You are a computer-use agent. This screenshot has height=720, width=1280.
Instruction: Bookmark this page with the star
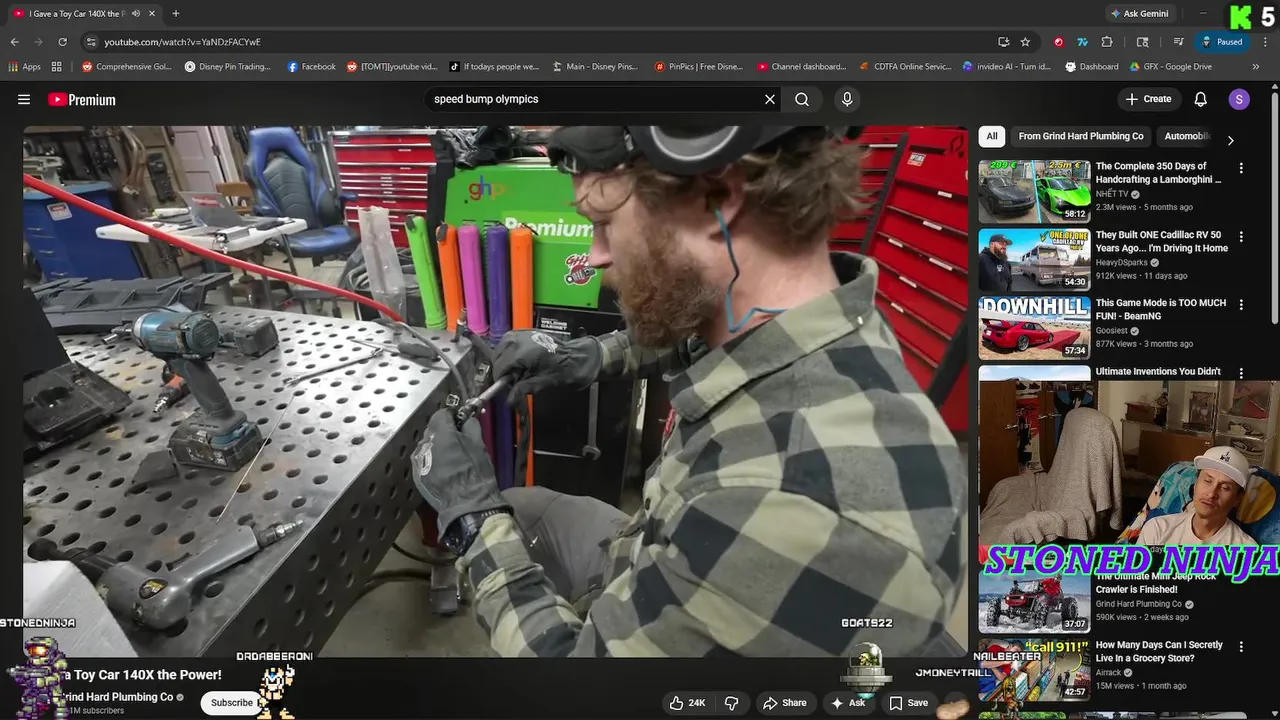point(1025,42)
